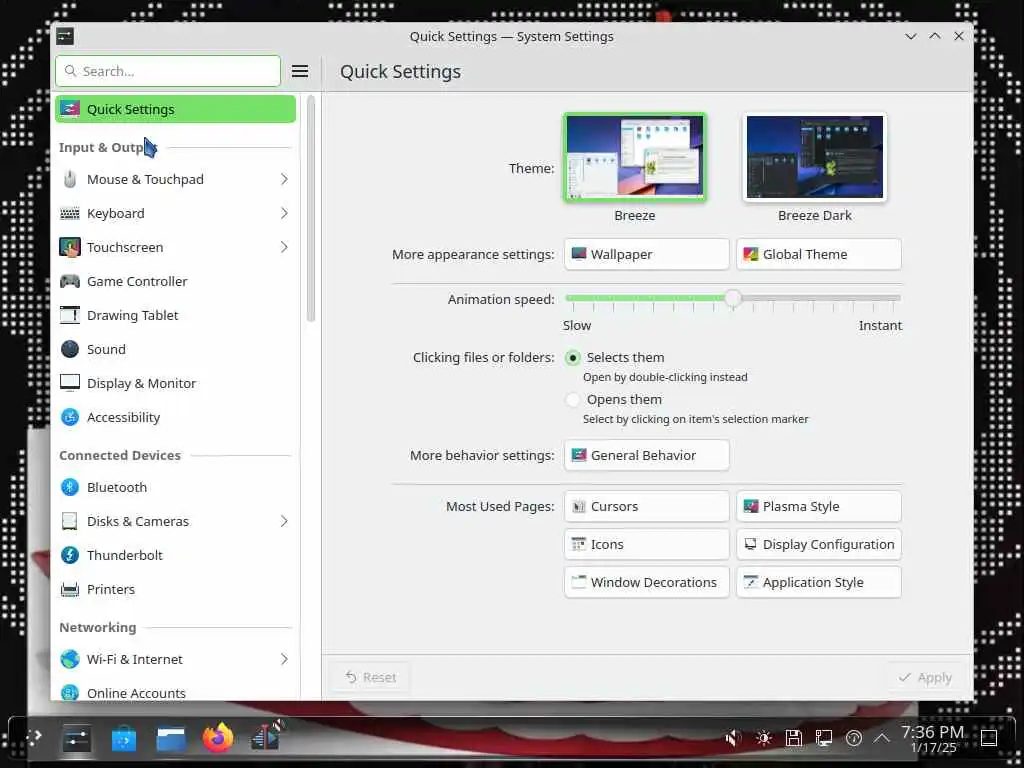Image resolution: width=1024 pixels, height=768 pixels.
Task: Click the General Behavior button
Action: [647, 455]
